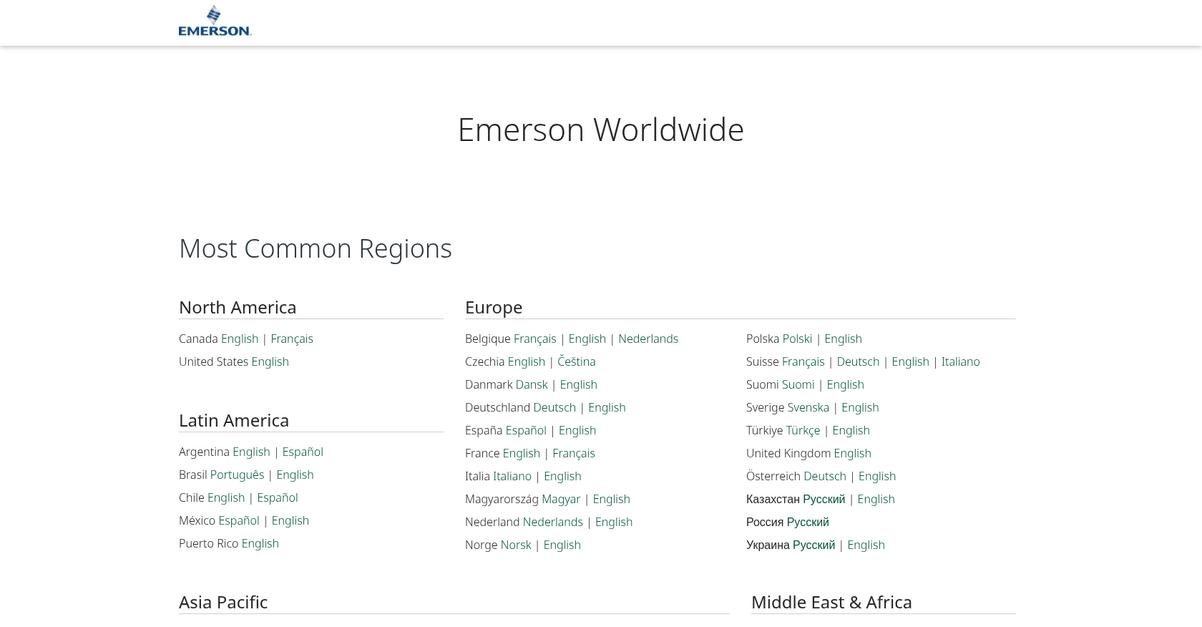Viewport: 1202px width, 627px height.
Task: Choose Polska English link
Action: click(x=843, y=339)
